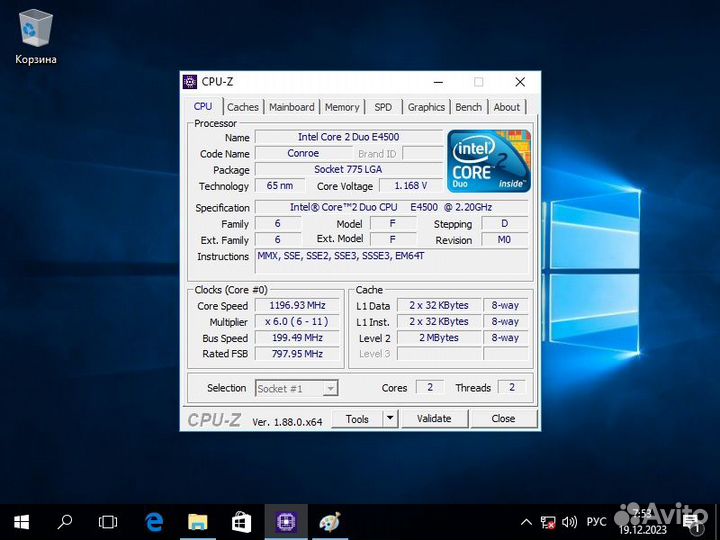Click the CPU-Z taskbar button
Screen dimensions: 720x540
(286, 522)
